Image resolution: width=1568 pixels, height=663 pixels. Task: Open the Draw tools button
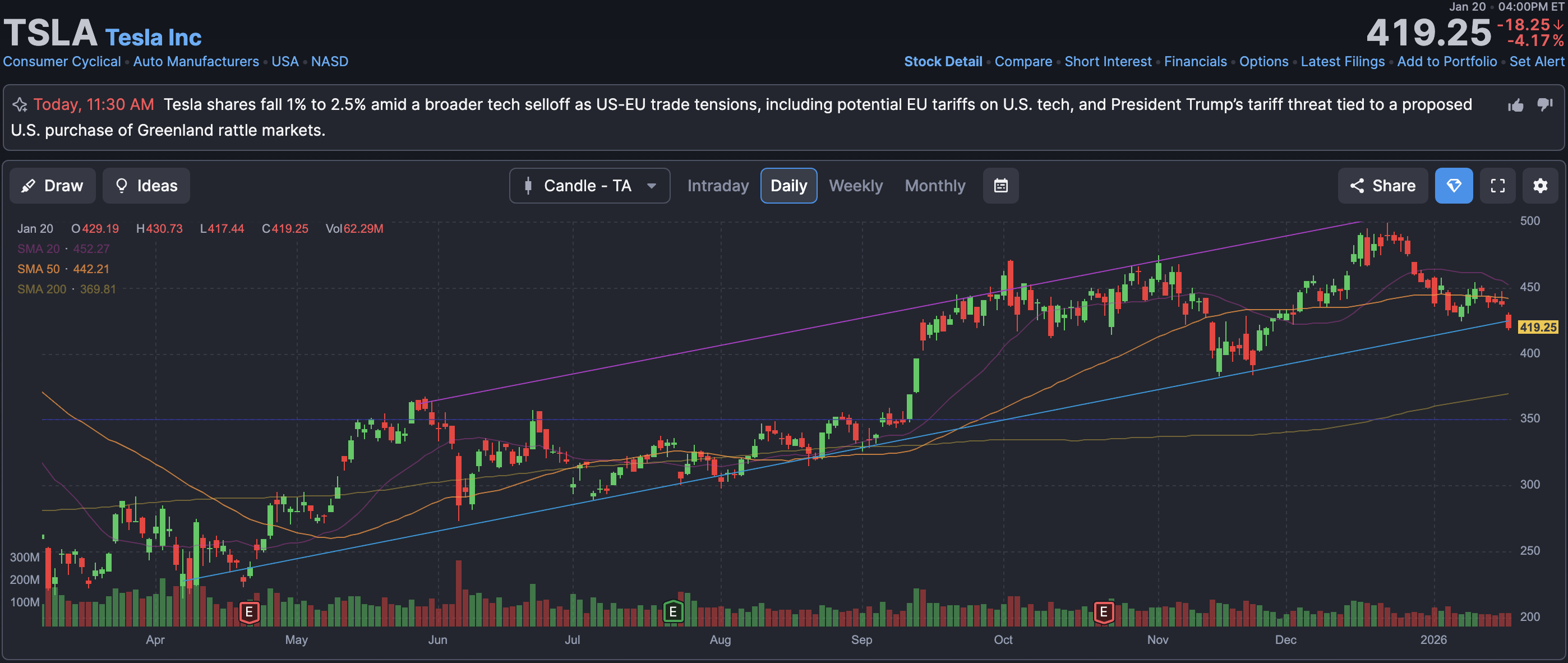click(52, 186)
